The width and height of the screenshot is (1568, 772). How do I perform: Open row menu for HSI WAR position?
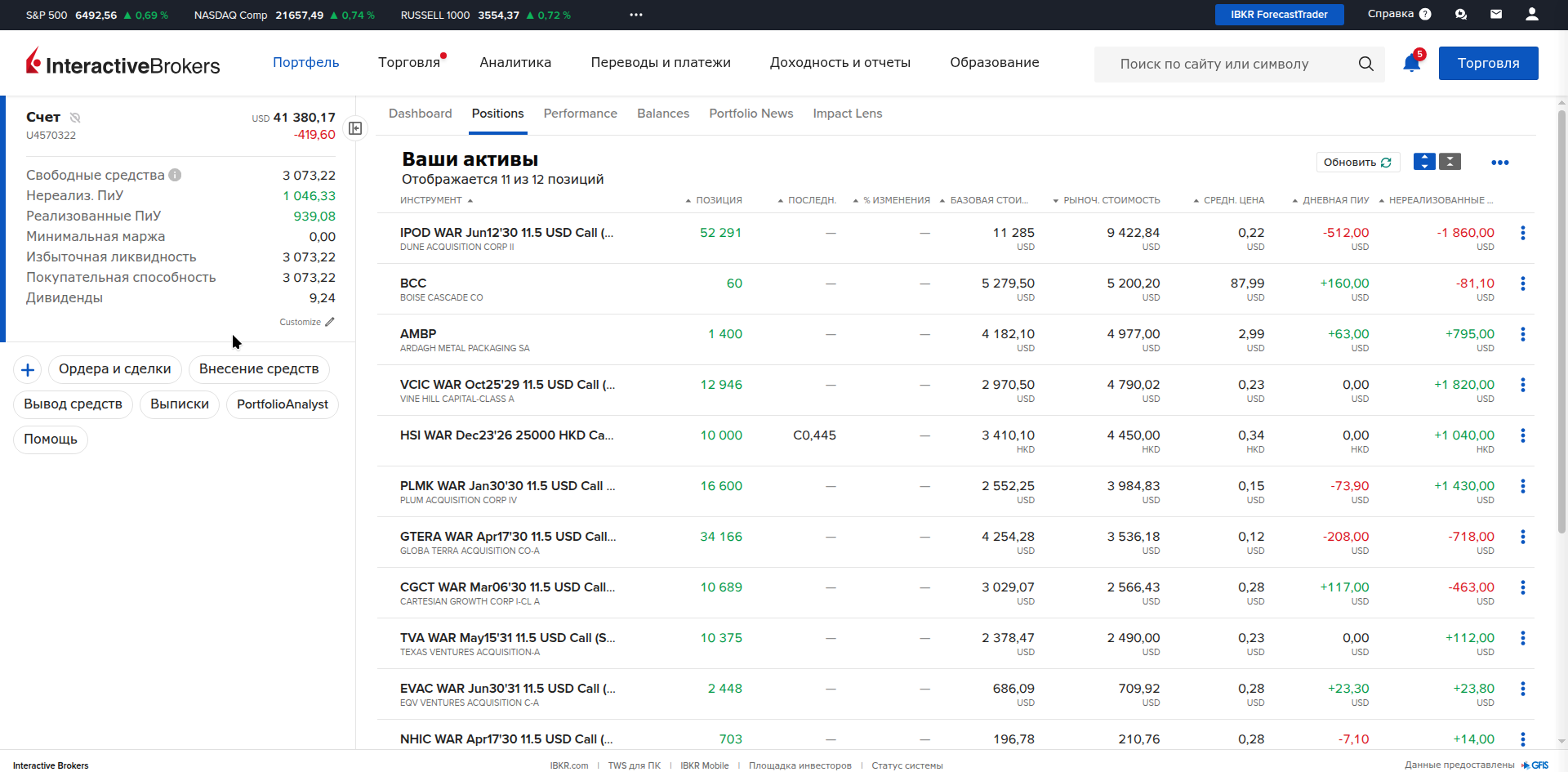[x=1523, y=435]
